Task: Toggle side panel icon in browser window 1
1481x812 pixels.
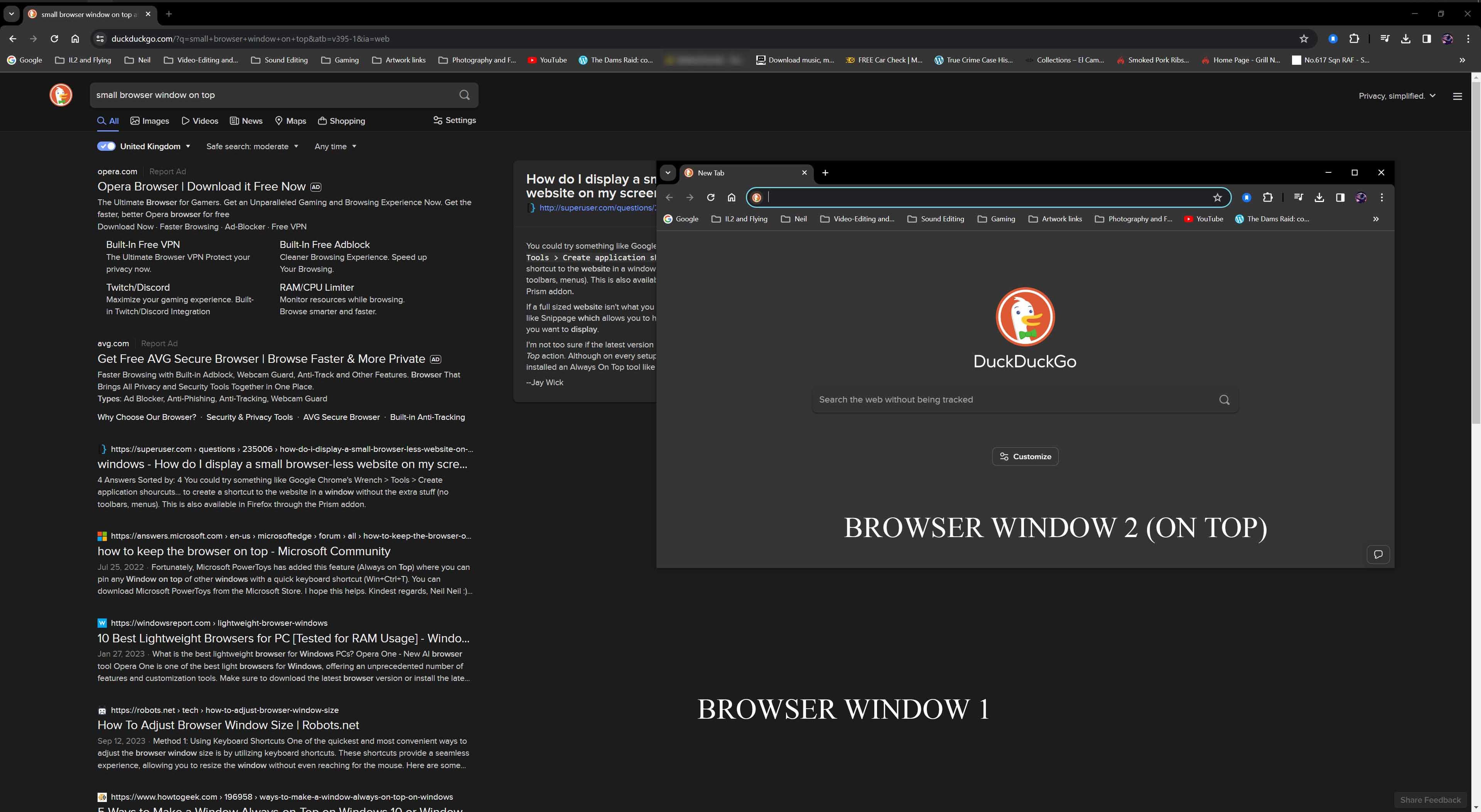Action: coord(1426,39)
